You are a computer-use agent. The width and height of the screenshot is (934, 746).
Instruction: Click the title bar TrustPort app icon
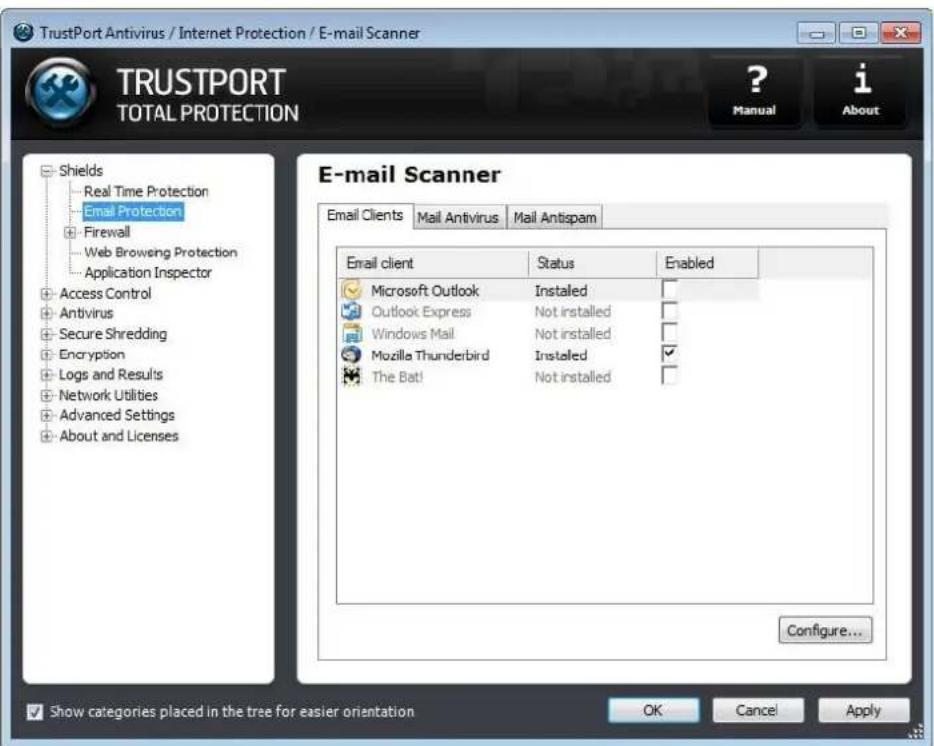[23, 32]
